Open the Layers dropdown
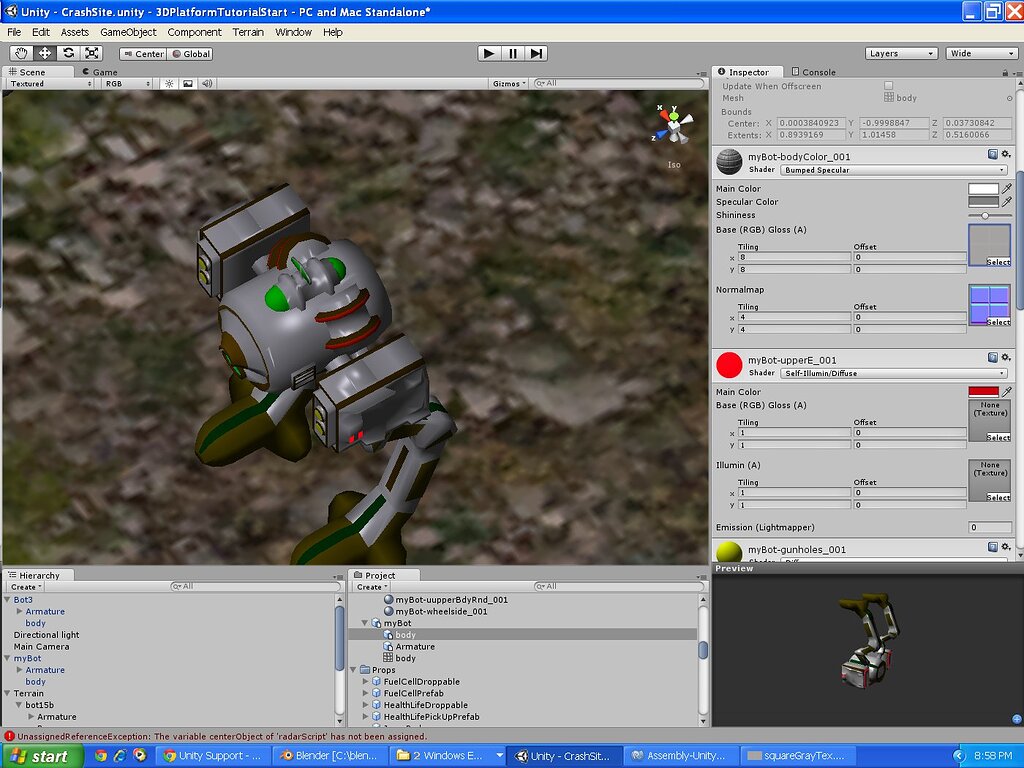The width and height of the screenshot is (1024, 768). pos(899,53)
